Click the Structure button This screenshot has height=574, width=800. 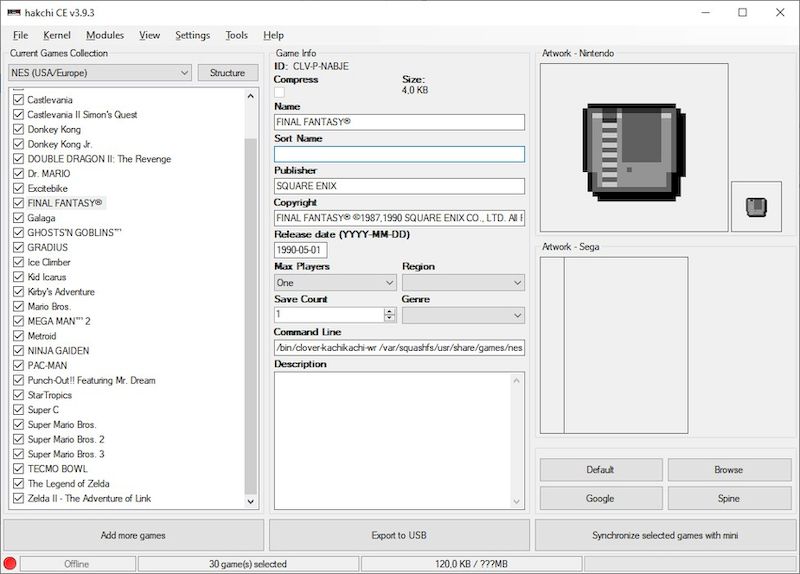pyautogui.click(x=227, y=73)
